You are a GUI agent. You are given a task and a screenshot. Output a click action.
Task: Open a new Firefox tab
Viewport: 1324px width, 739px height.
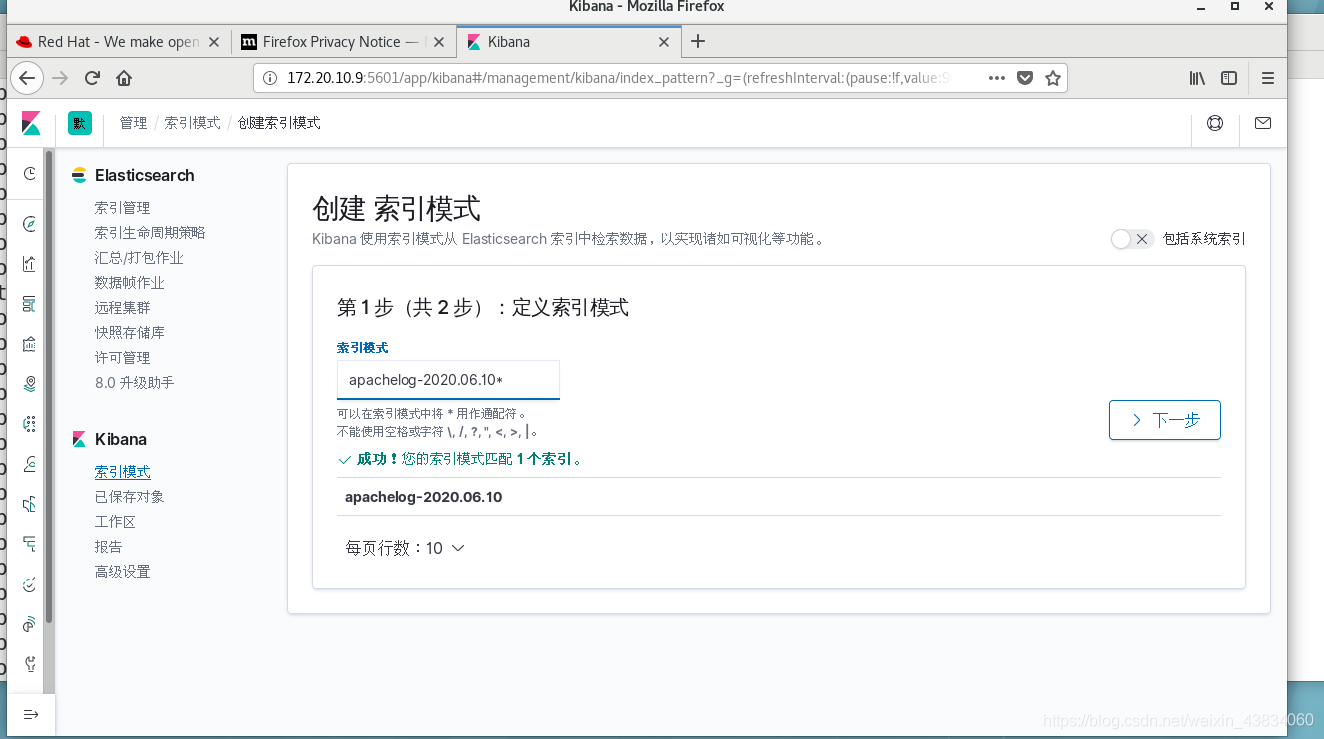[x=698, y=41]
